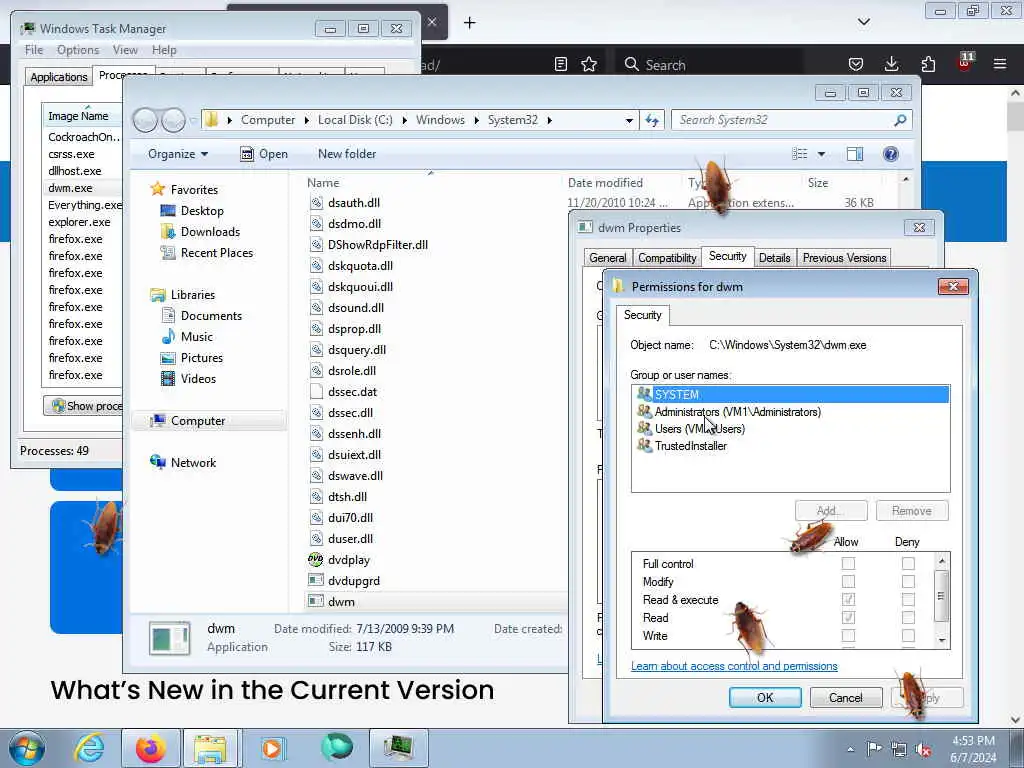Click the Explorer refresh arrows icon
Image resolution: width=1024 pixels, height=768 pixels.
652,120
